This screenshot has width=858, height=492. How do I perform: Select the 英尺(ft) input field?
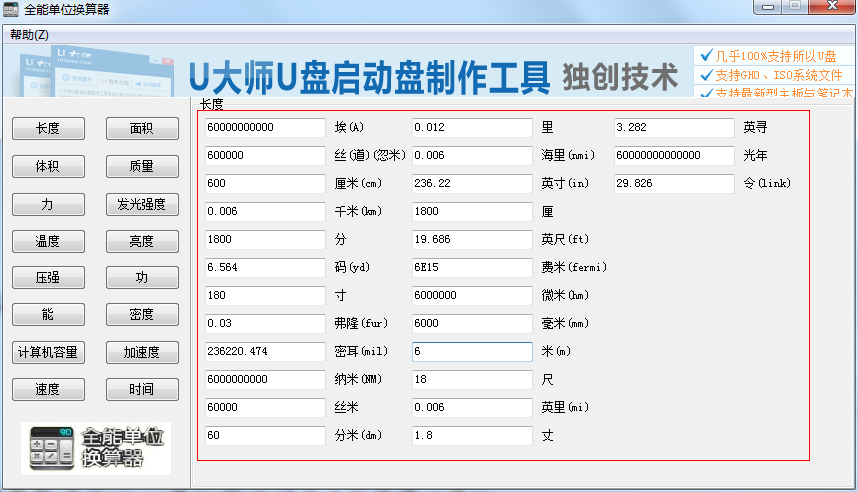click(472, 239)
